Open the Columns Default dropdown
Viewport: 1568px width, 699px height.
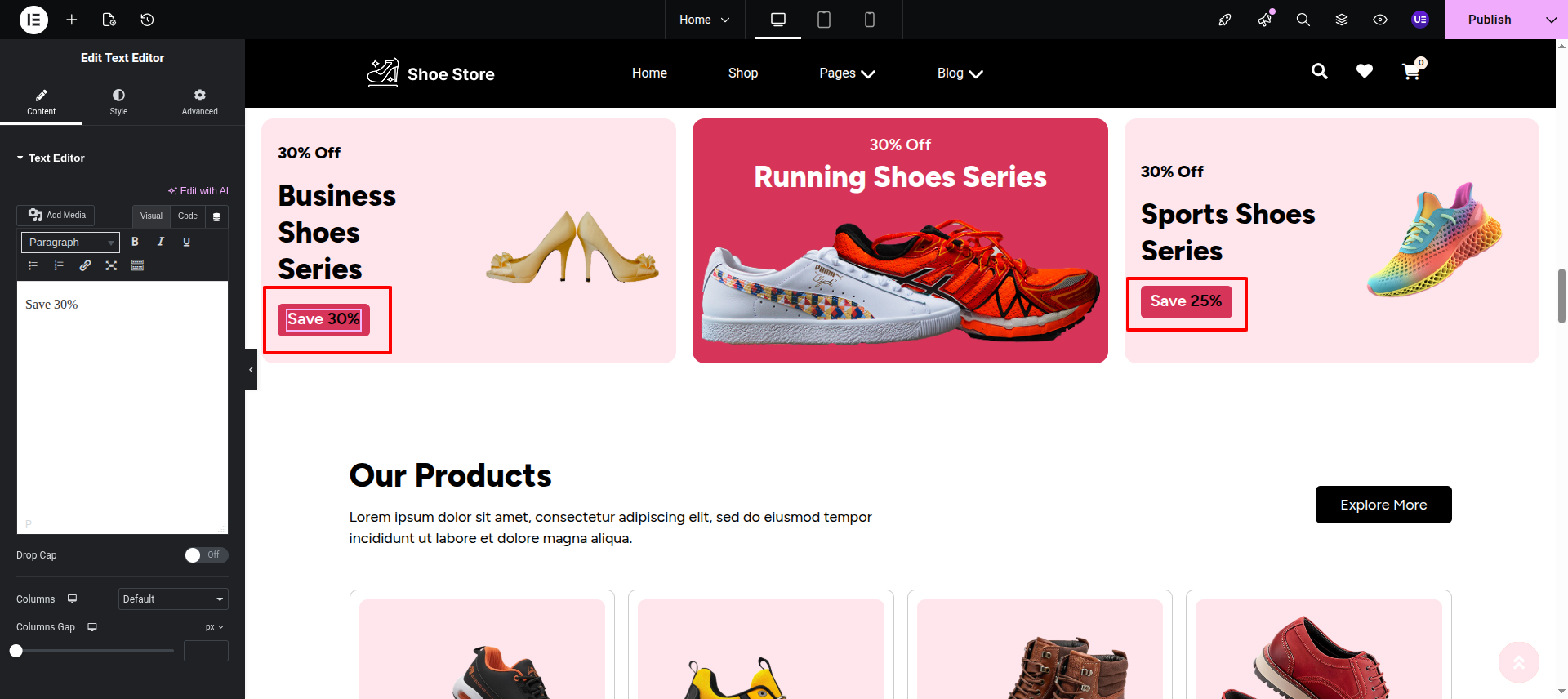(173, 599)
